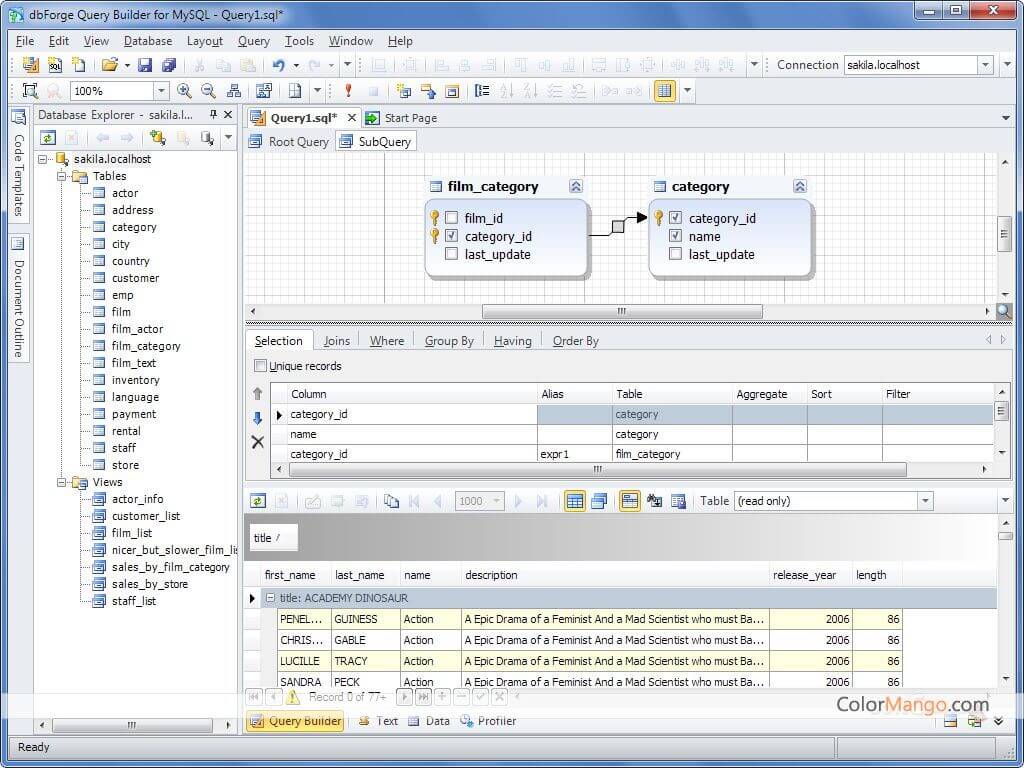
Task: Check last_update in film_category table
Action: pyautogui.click(x=451, y=254)
